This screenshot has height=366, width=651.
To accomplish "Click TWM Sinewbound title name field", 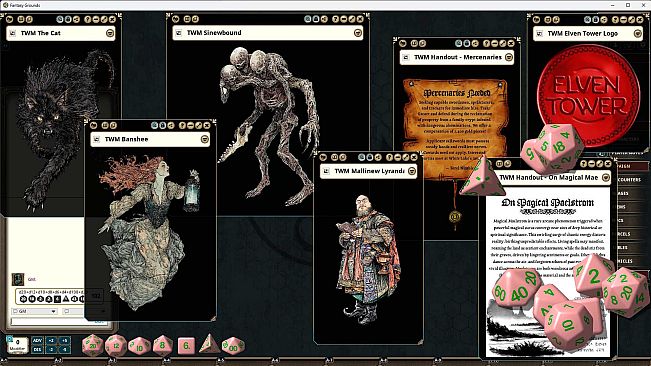I will 268,33.
